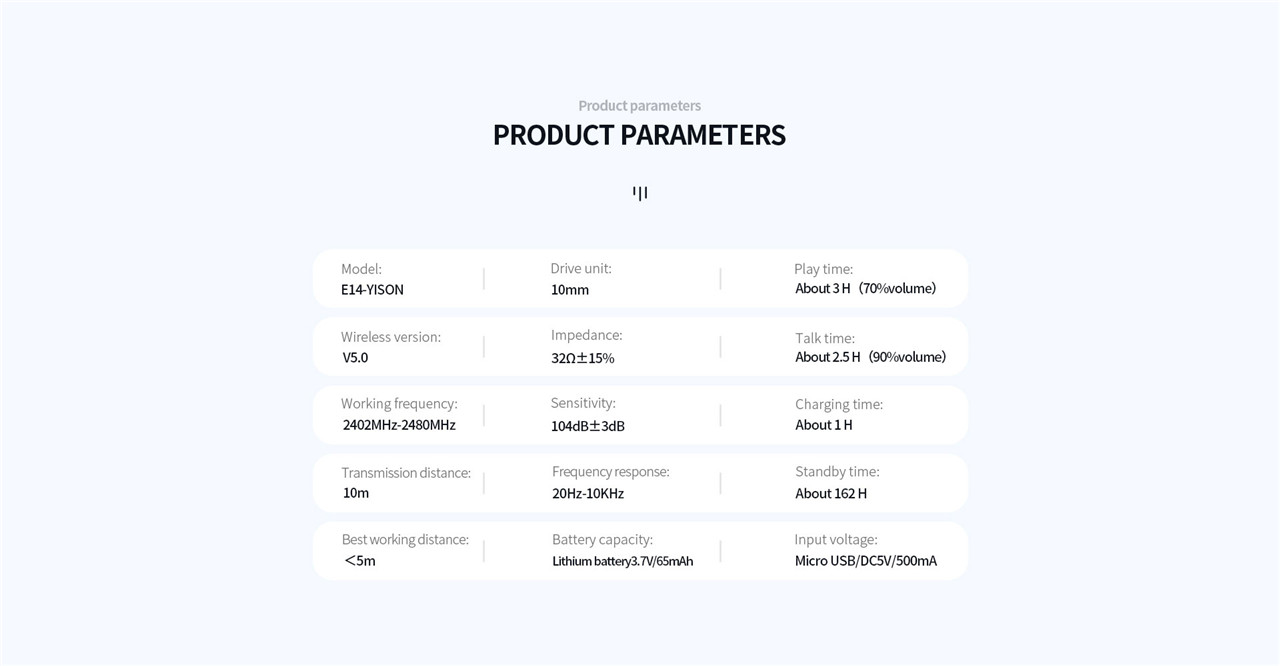The image size is (1280, 666).
Task: Select Transmission distance 10m value
Action: pyautogui.click(x=355, y=493)
